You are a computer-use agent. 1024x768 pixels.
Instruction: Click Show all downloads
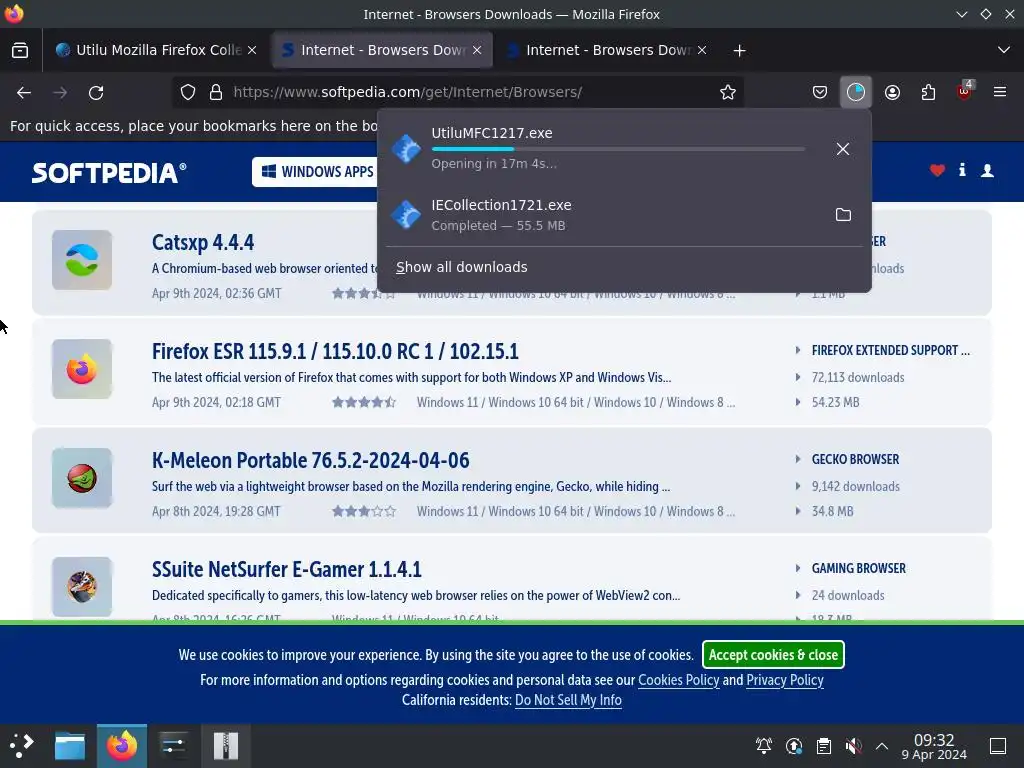pos(462,267)
